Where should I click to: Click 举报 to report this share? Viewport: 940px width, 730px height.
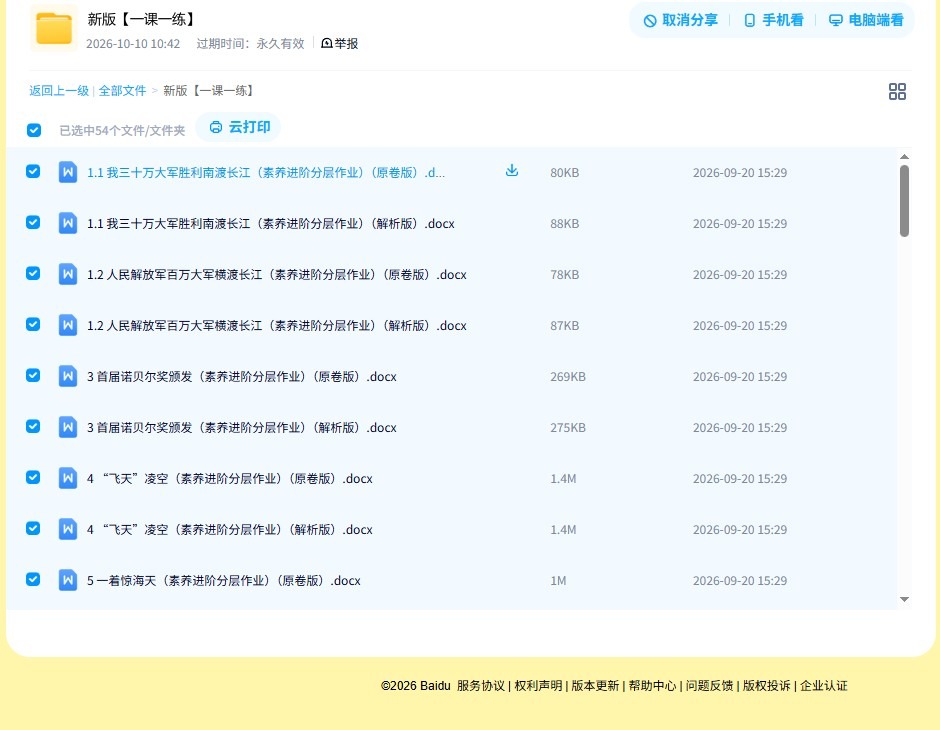pyautogui.click(x=339, y=43)
